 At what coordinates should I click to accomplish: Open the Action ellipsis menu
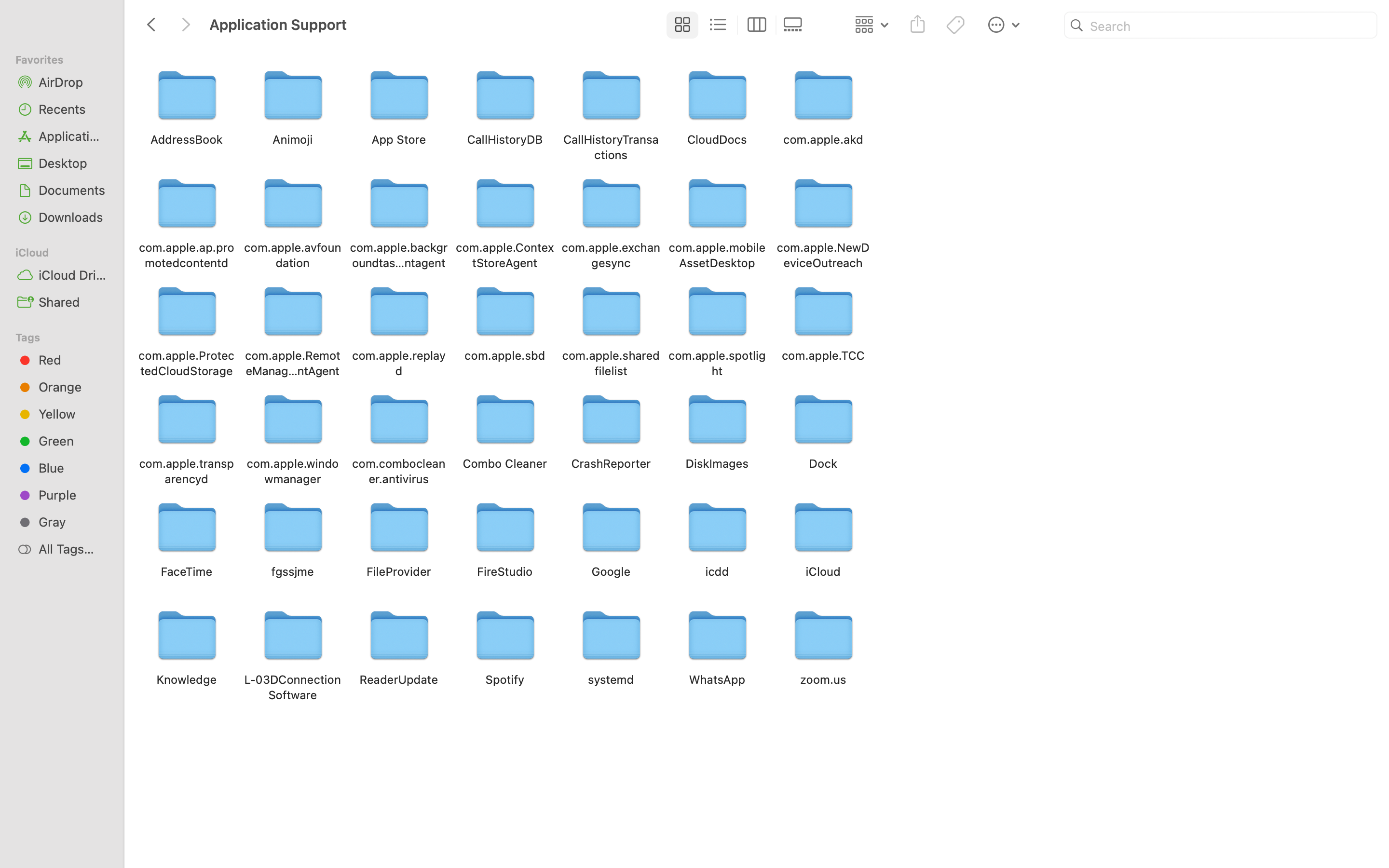click(1003, 25)
